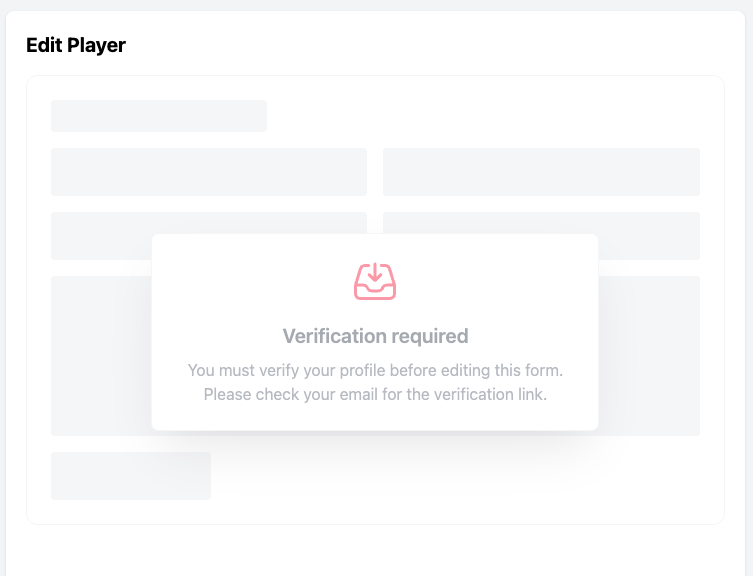Click the tray base of the inbox icon
Screen dimensions: 753x576
[375, 291]
